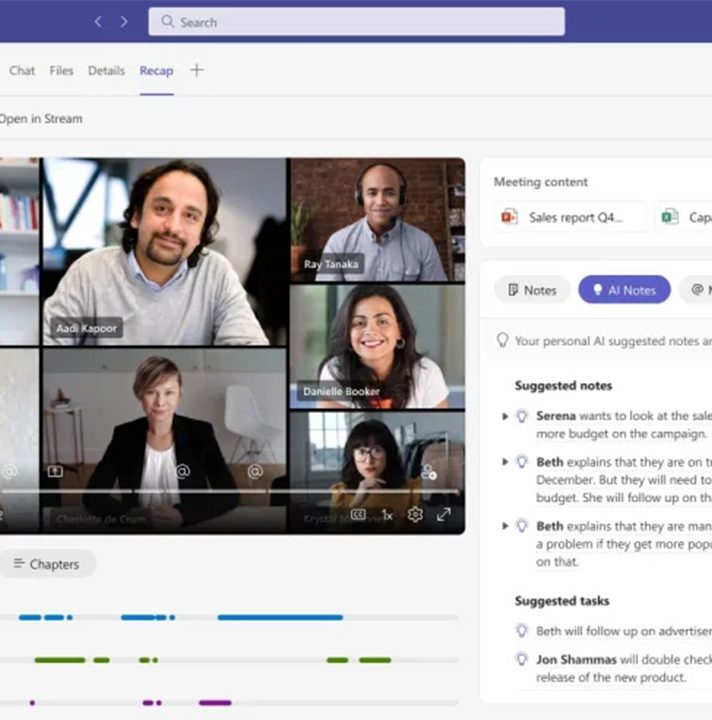
Task: Click the Ray Tanaka video tile
Action: pyautogui.click(x=377, y=220)
